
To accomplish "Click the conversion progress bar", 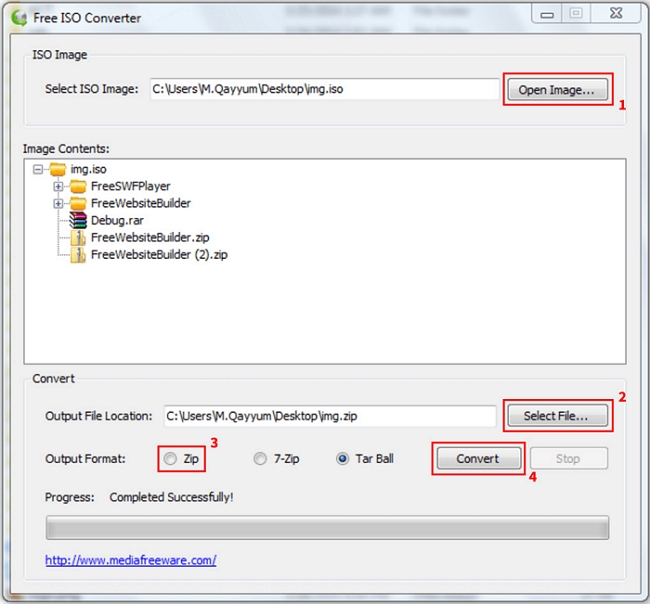I will (x=326, y=527).
